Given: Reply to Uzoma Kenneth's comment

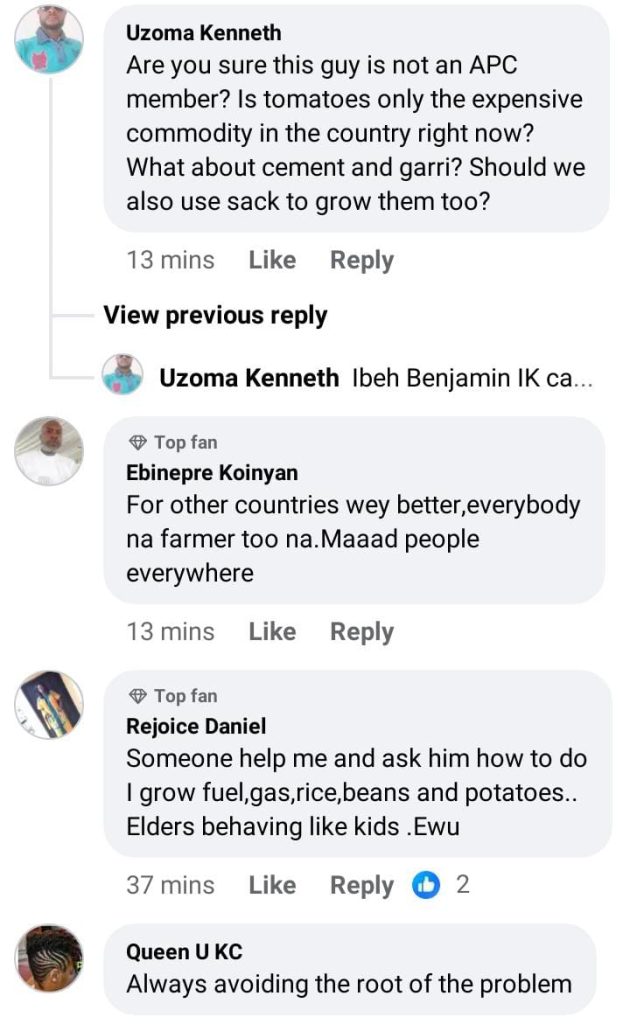Looking at the screenshot, I should [x=362, y=260].
